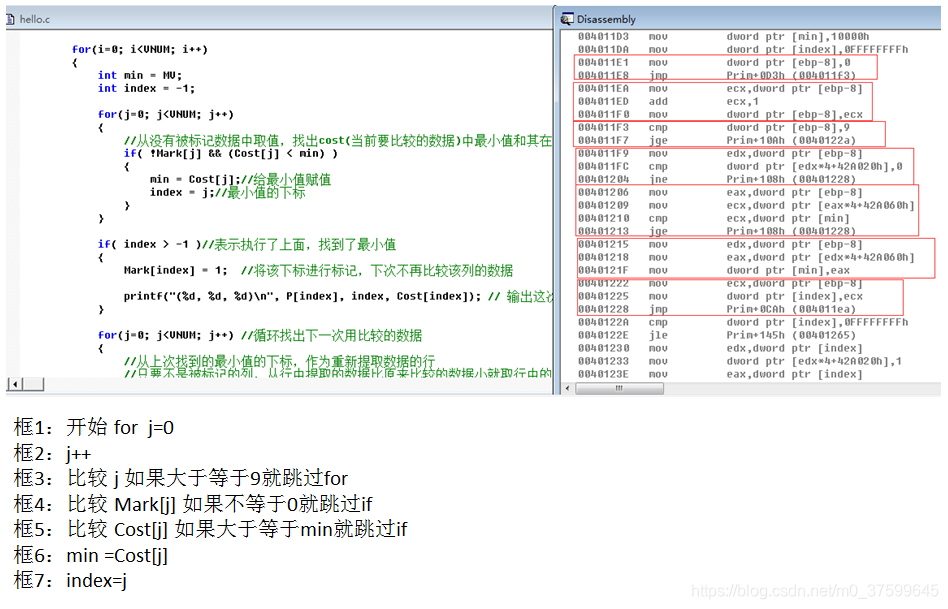
Task: Click disassembly row at address 004011F9
Action: (x=720, y=154)
